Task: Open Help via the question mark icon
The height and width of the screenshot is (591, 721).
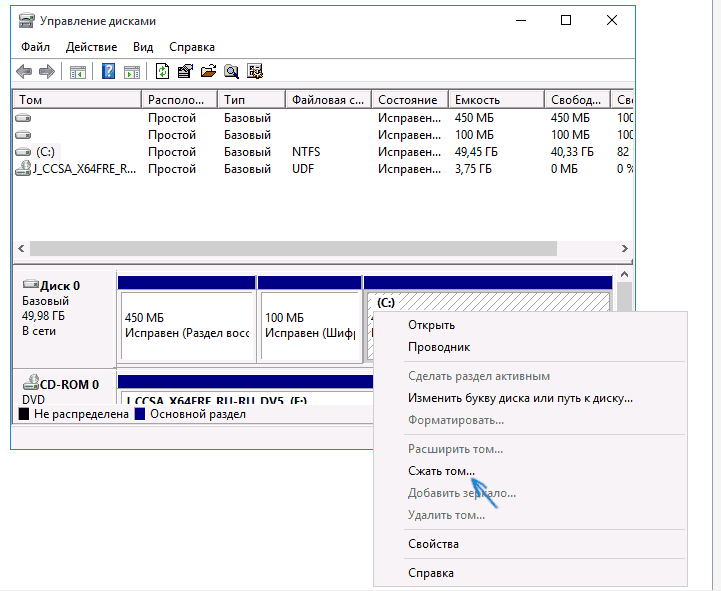Action: [108, 71]
